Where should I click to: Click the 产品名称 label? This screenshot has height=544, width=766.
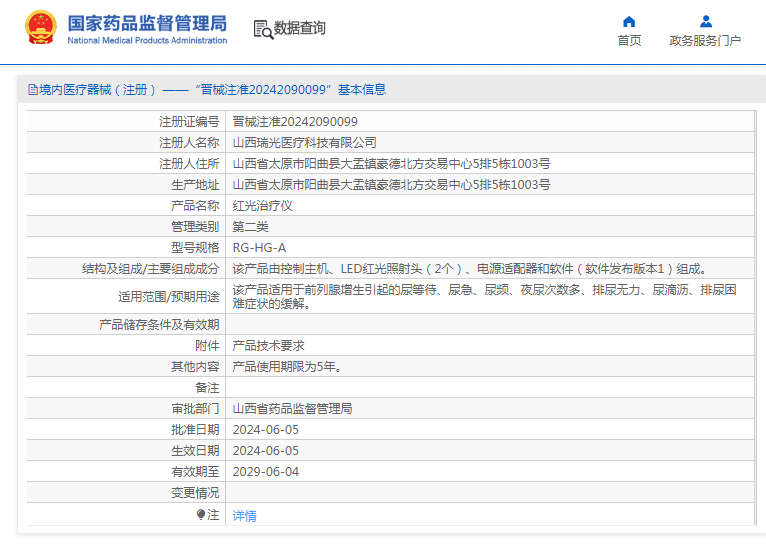[x=195, y=206]
